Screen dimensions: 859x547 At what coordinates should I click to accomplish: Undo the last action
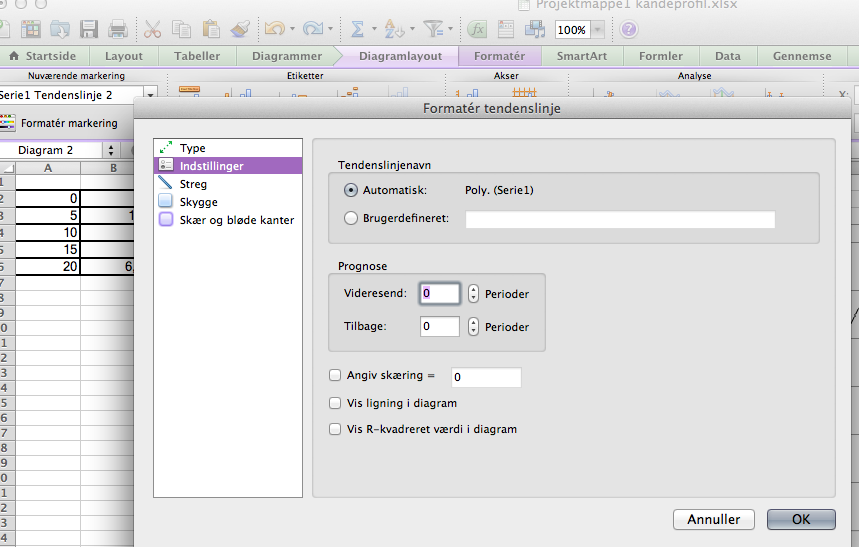tap(274, 29)
